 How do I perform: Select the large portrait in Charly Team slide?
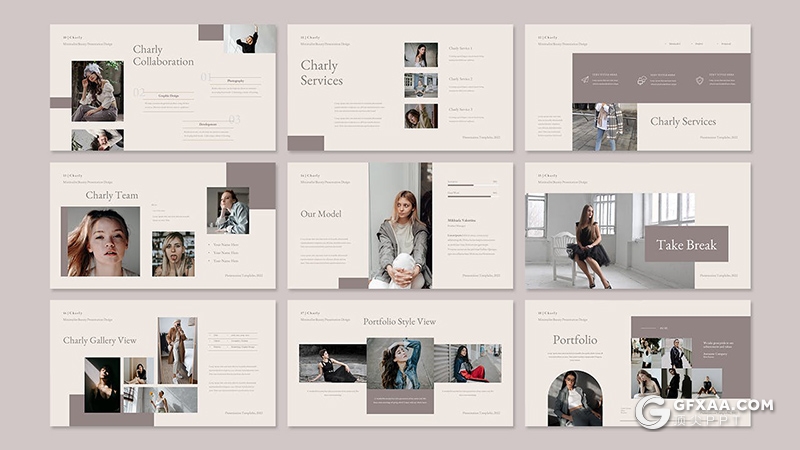[99, 241]
